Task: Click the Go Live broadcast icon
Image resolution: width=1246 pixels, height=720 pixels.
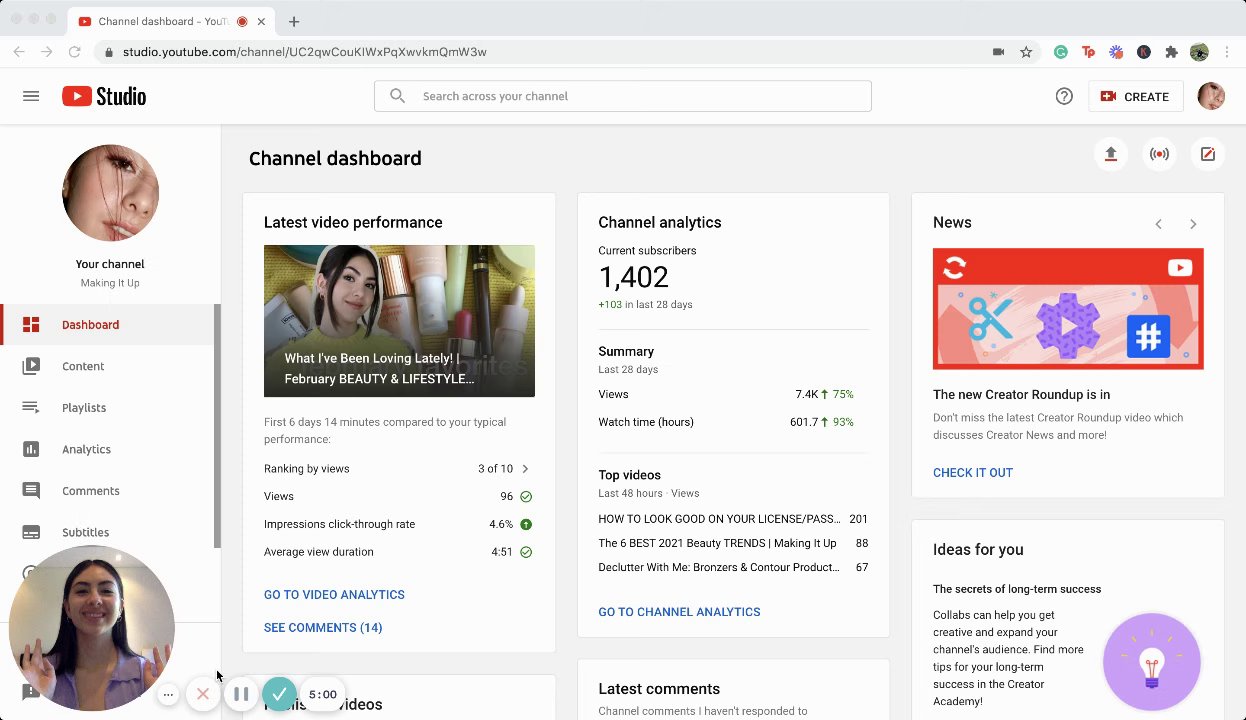Action: pyautogui.click(x=1159, y=154)
